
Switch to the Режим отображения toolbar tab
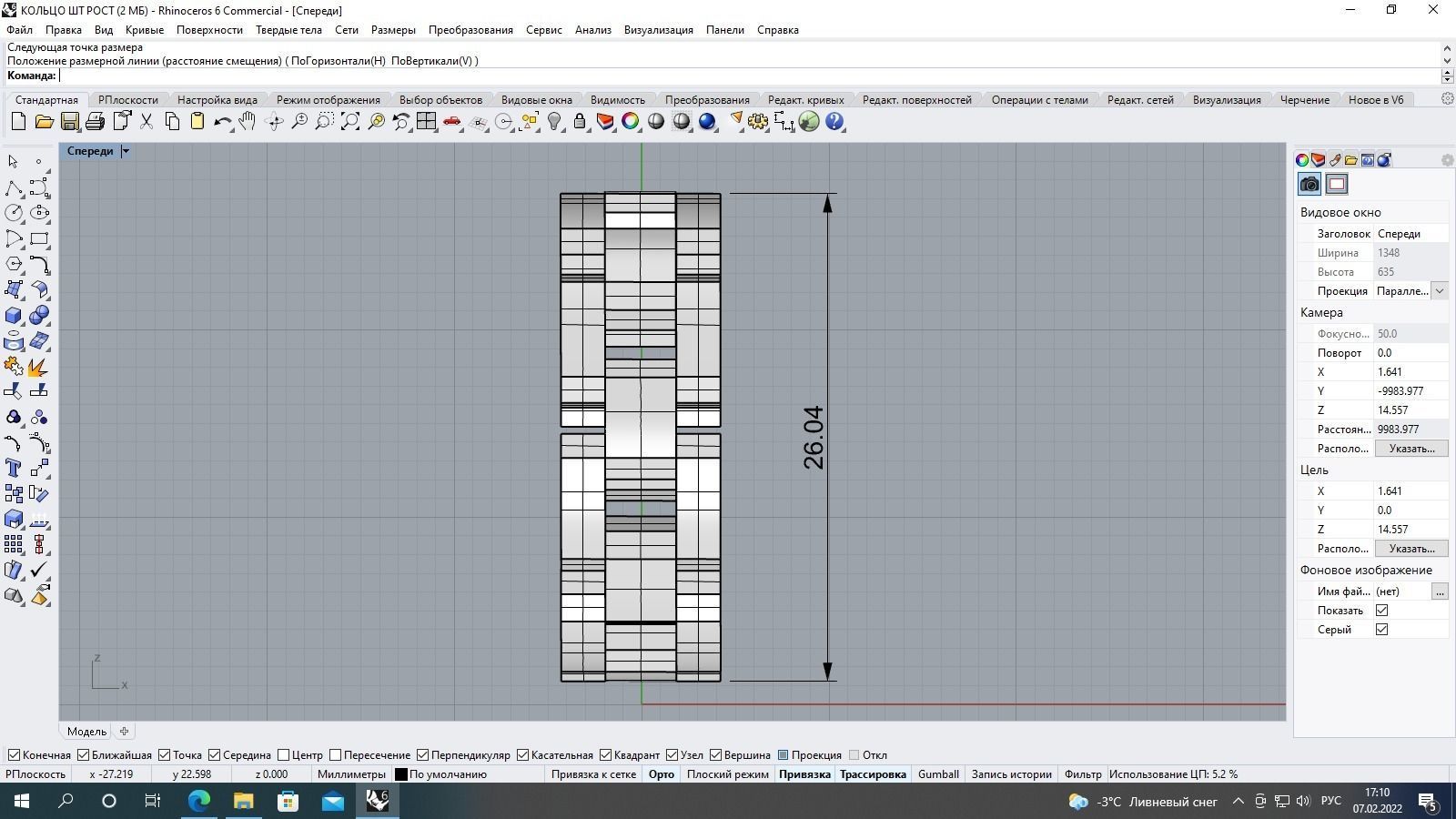[x=329, y=99]
